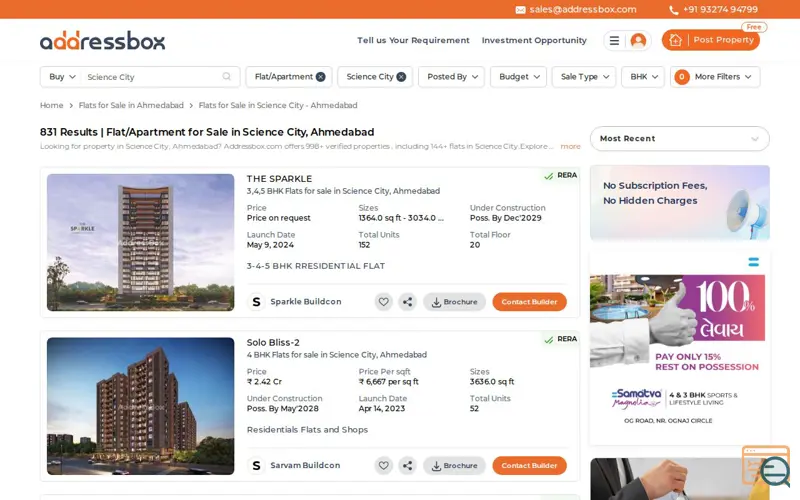
Task: Open THE SPARKLE listing title
Action: (279, 179)
